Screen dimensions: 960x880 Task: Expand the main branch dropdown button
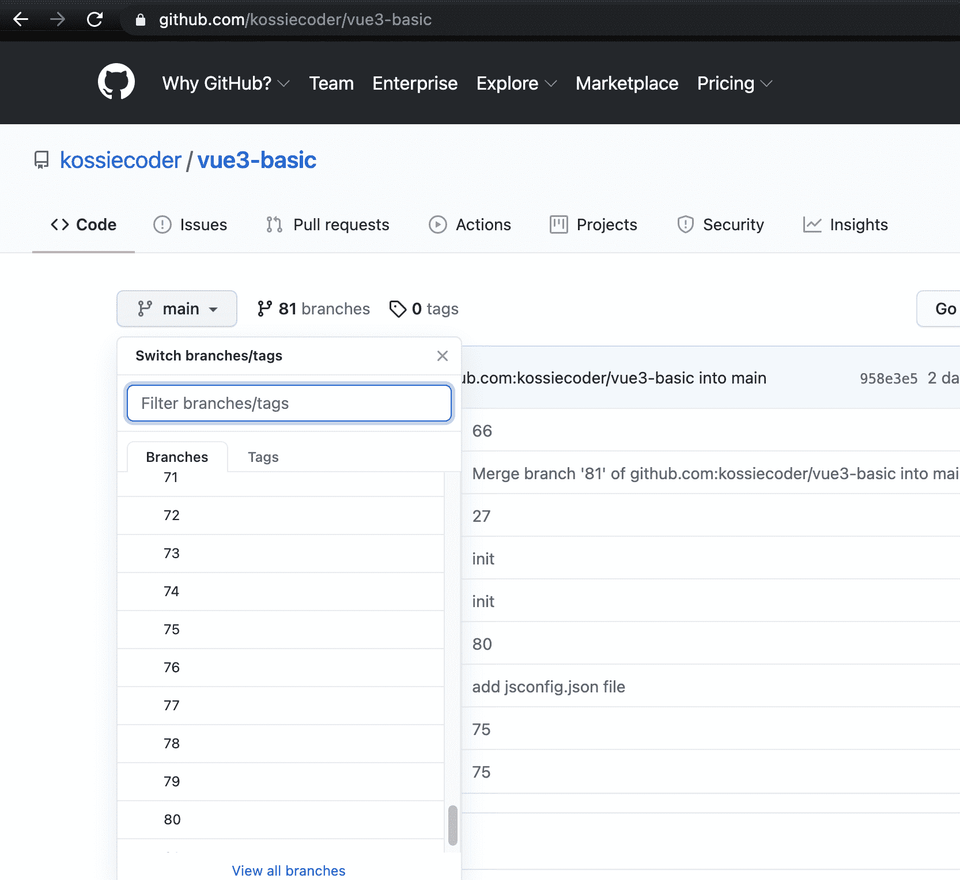(x=177, y=309)
